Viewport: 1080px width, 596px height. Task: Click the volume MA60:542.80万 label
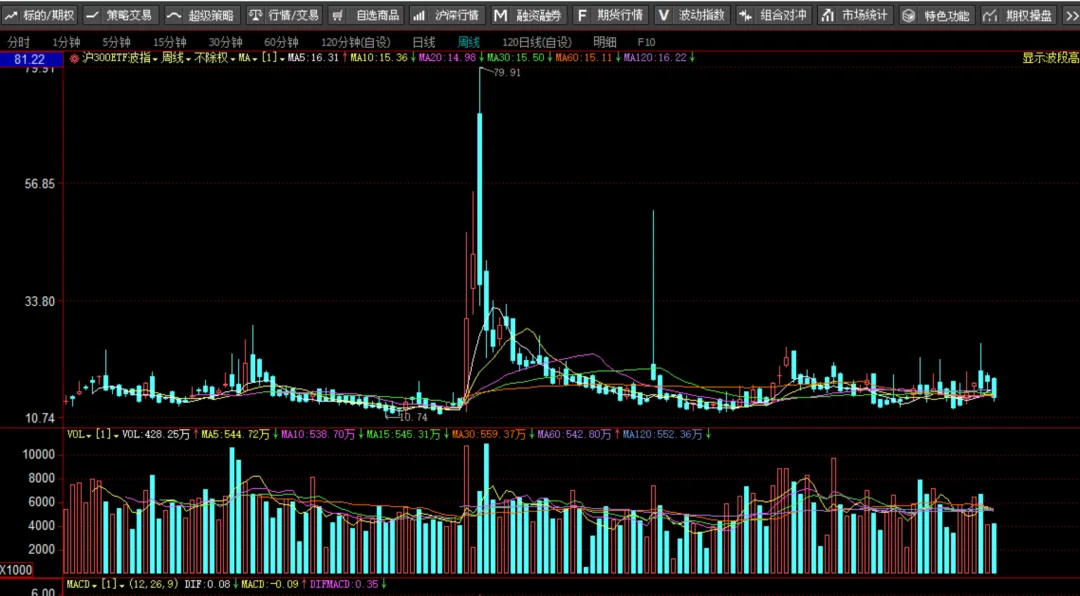(574, 434)
